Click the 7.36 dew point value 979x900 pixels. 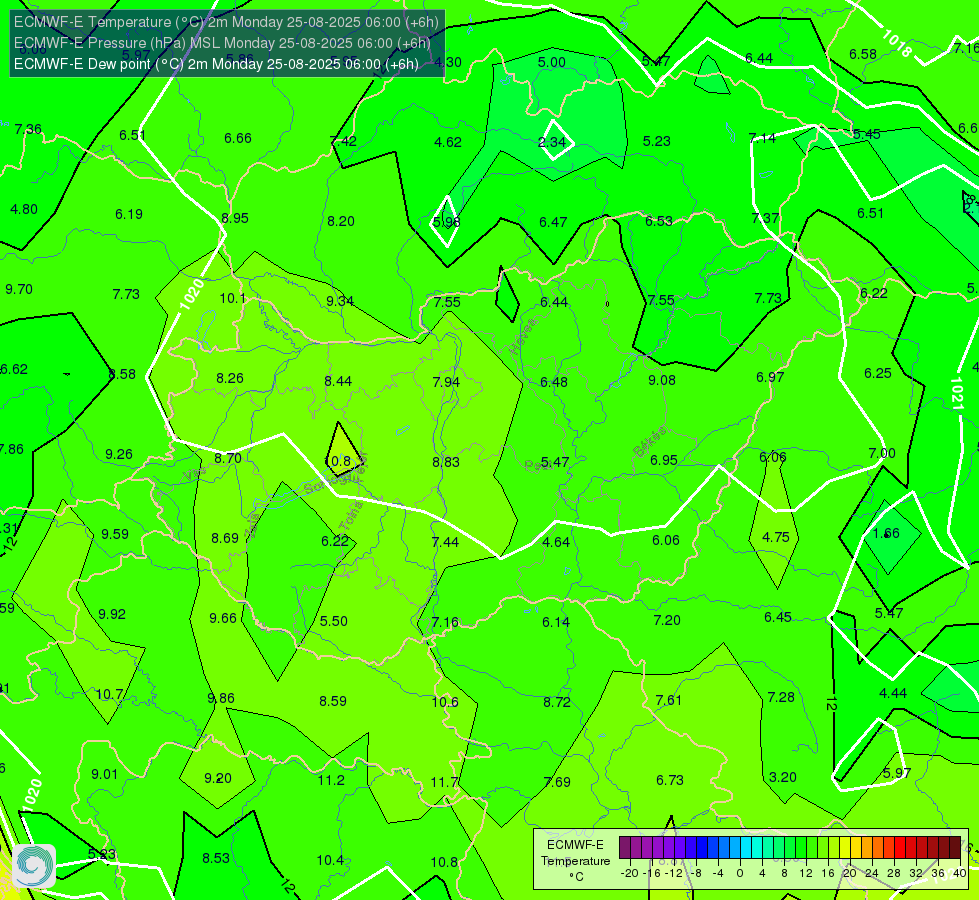[x=28, y=129]
